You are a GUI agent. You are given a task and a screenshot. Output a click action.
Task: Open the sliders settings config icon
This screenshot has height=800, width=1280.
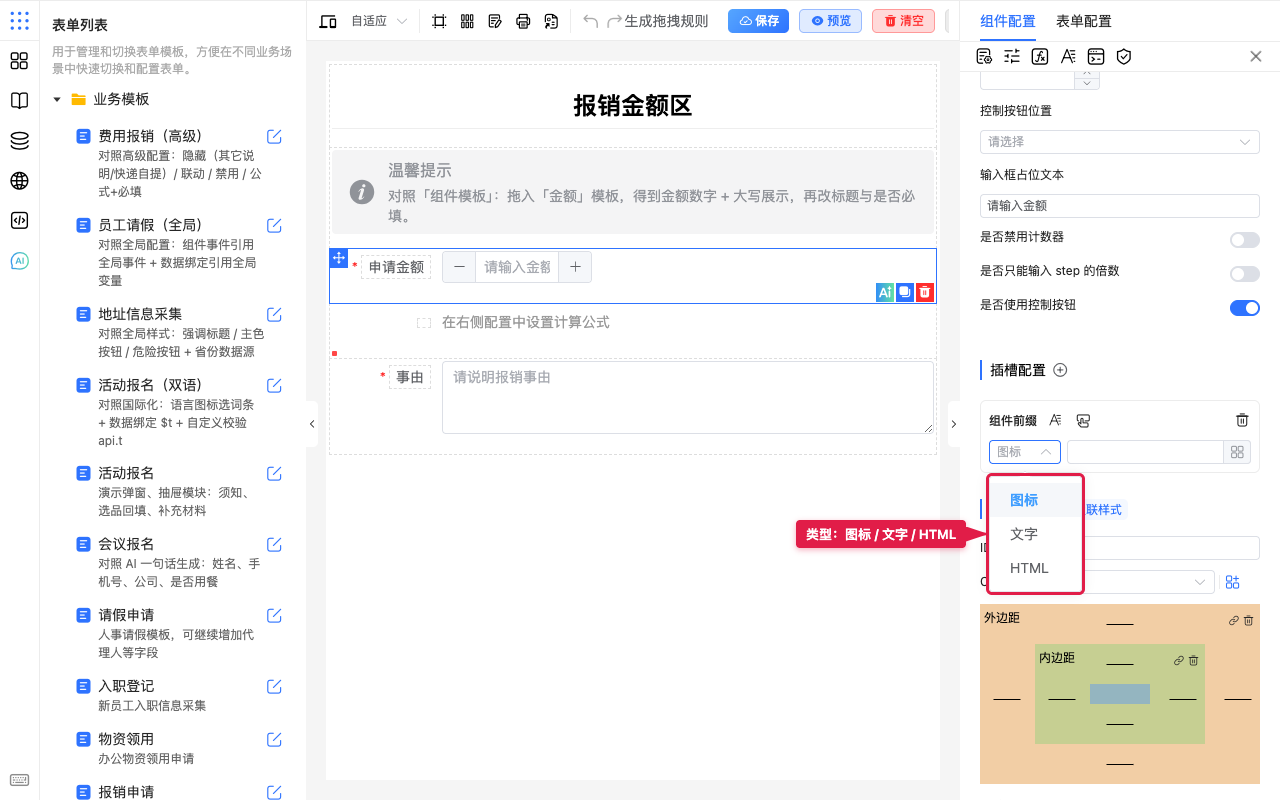(1012, 56)
